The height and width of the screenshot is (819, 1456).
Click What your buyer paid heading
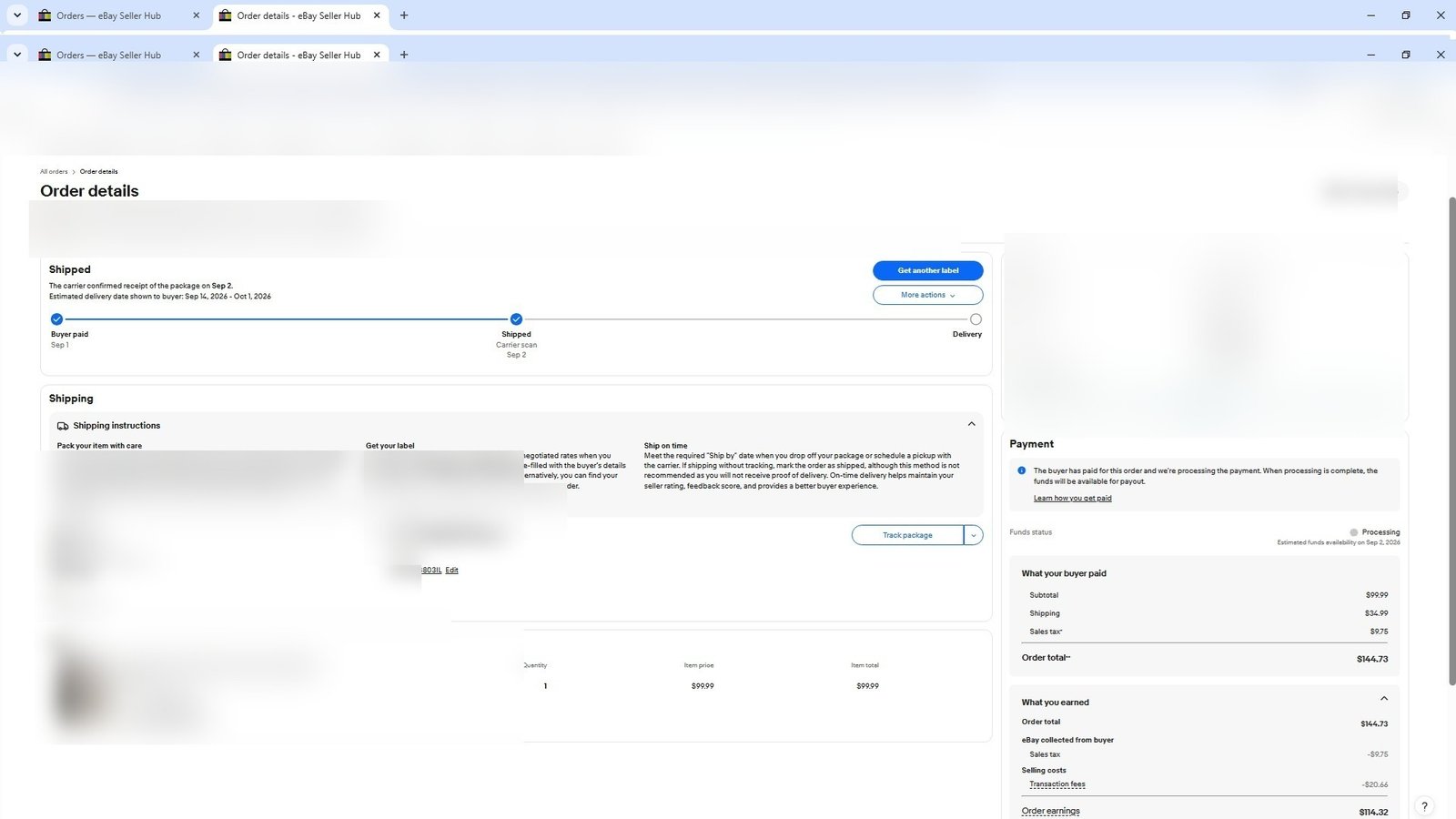coord(1064,573)
